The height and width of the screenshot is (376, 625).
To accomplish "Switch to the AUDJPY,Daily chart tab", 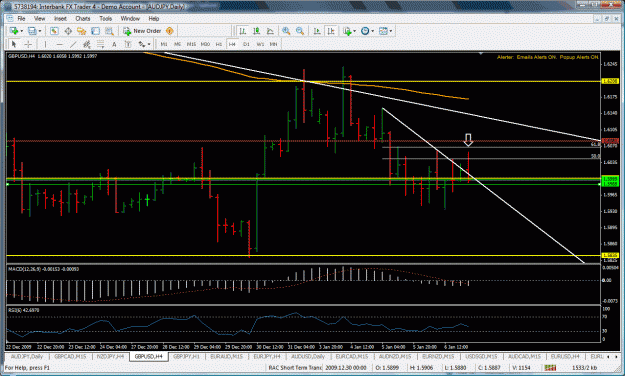I will 27,356.
